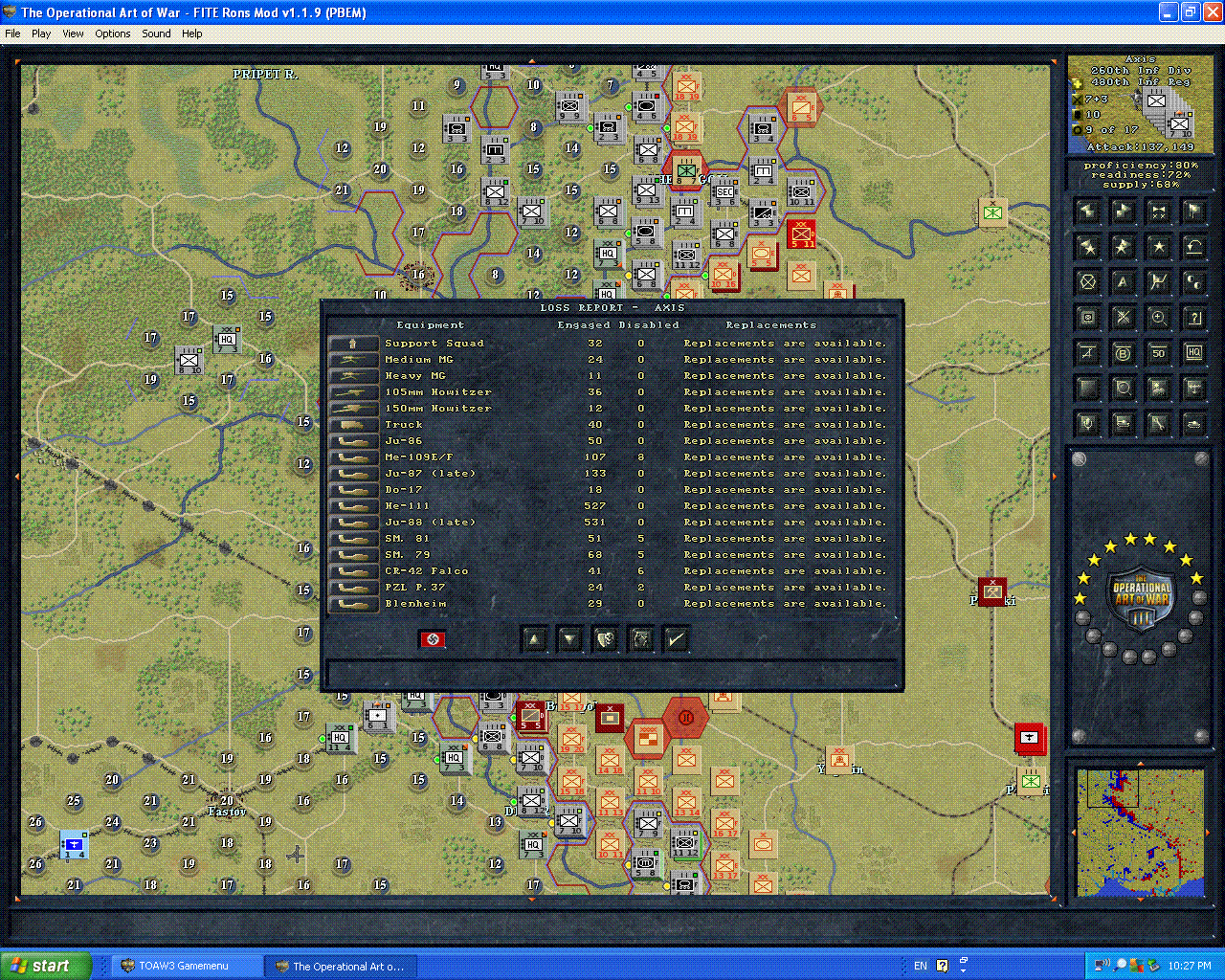The height and width of the screenshot is (980, 1225).
Task: Open the Play menu
Action: [x=41, y=33]
